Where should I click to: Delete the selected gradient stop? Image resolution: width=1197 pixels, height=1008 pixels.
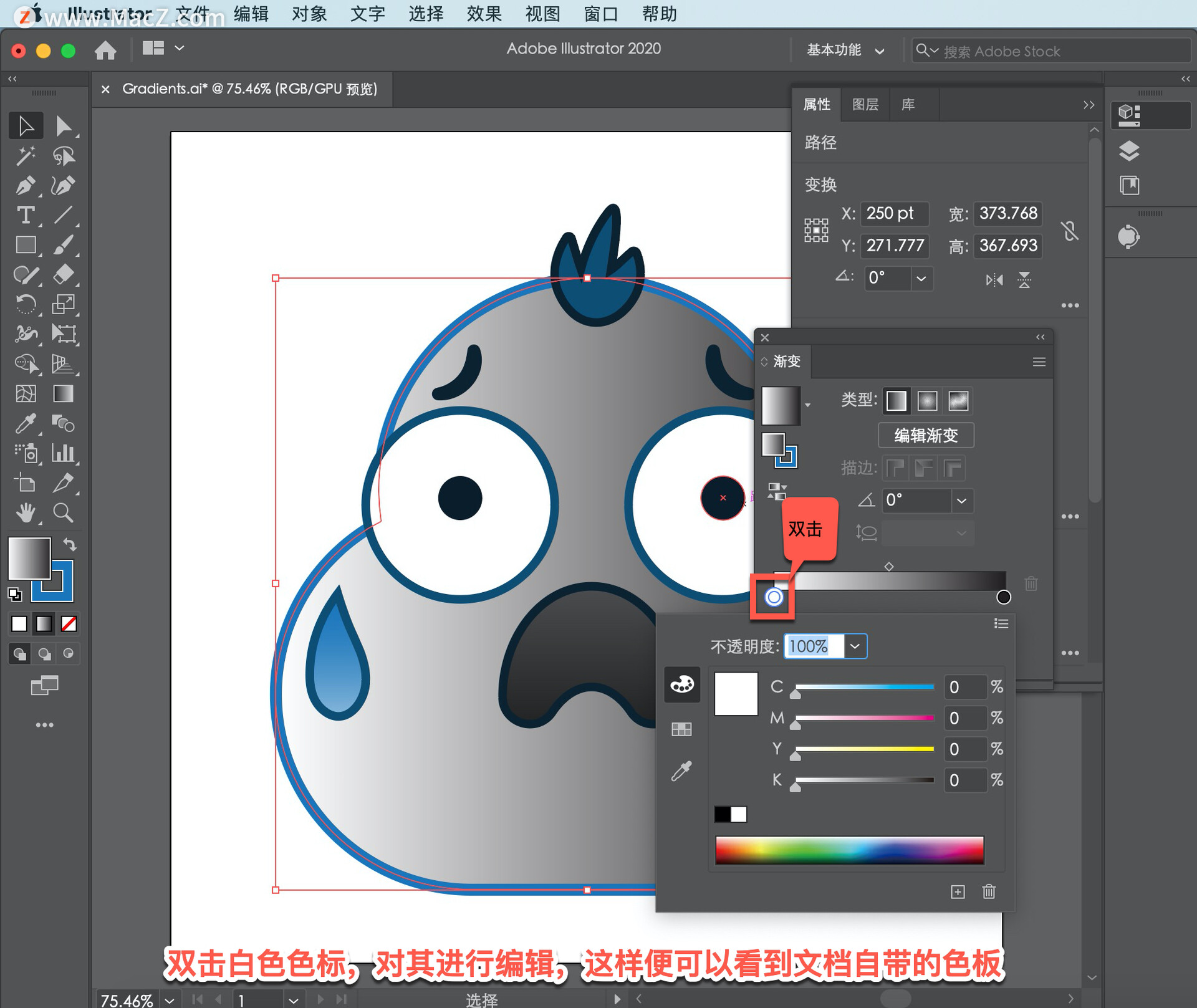pyautogui.click(x=1031, y=584)
